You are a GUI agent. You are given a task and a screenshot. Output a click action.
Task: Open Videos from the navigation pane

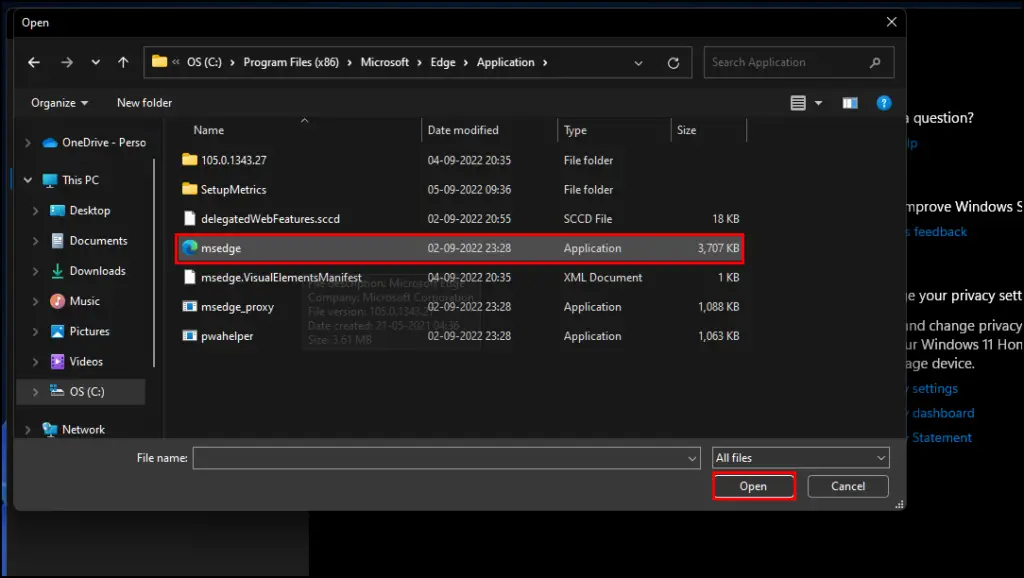pyautogui.click(x=76, y=361)
